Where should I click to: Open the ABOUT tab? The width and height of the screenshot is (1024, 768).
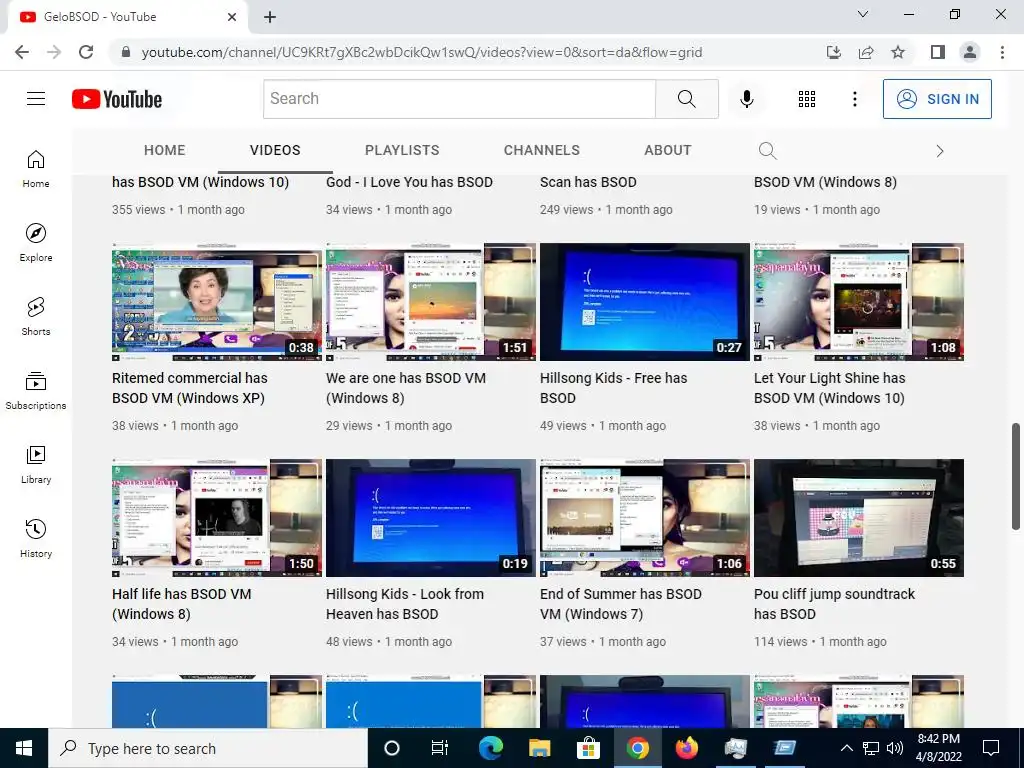(667, 150)
